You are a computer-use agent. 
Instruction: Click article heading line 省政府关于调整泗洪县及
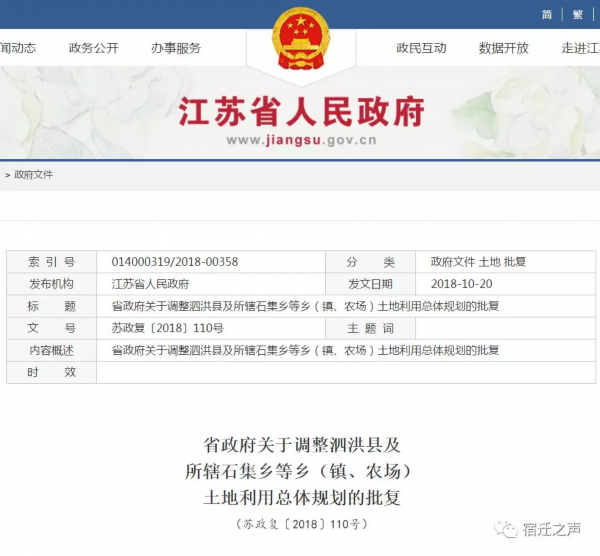click(302, 445)
